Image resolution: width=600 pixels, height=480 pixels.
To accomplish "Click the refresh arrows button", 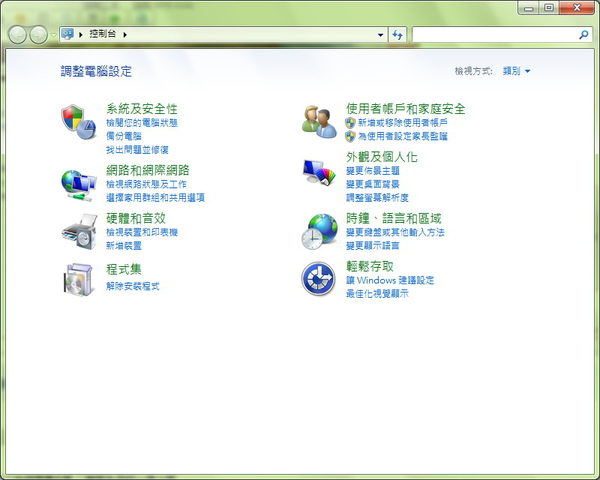I will point(398,35).
